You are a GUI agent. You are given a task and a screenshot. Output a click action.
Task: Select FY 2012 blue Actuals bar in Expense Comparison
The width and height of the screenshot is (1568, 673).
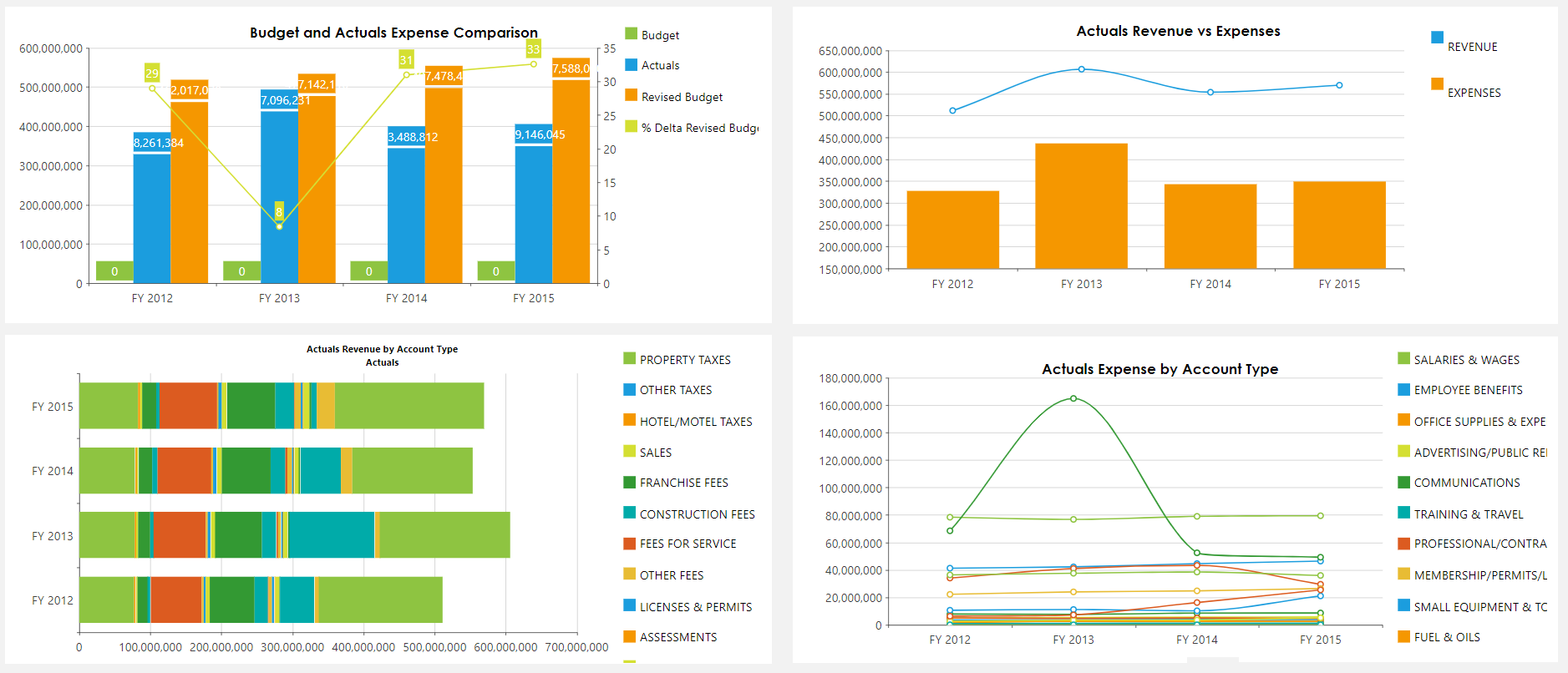[x=152, y=208]
